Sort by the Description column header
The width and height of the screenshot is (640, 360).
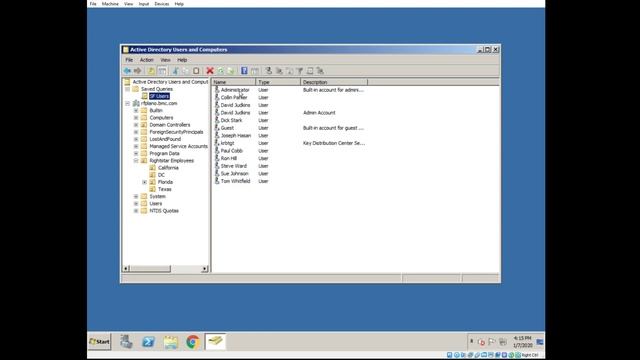334,82
